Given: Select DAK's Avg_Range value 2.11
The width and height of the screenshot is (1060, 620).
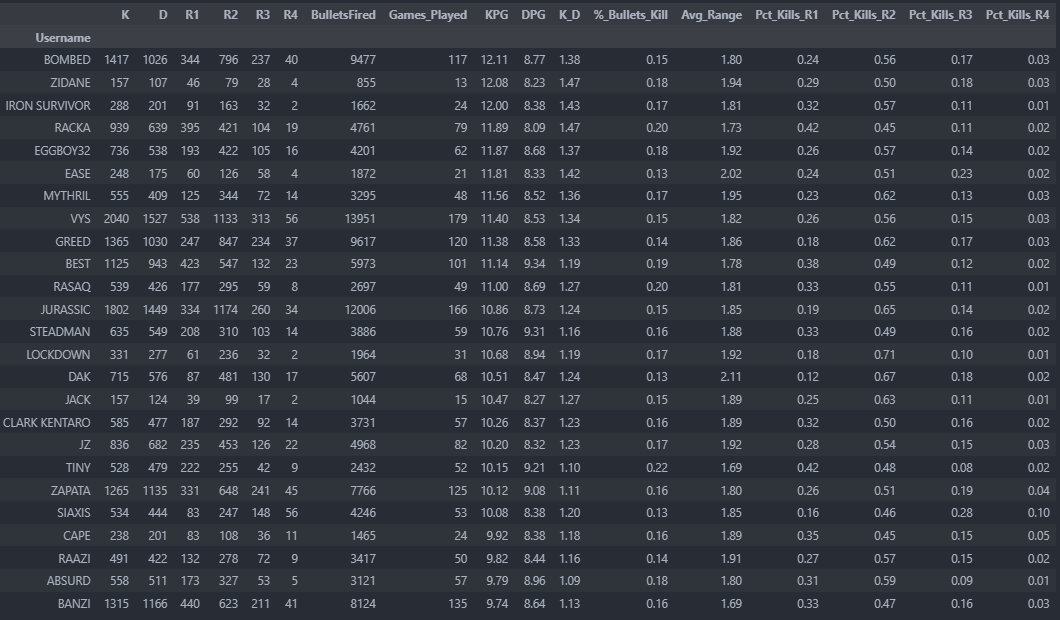Looking at the screenshot, I should [731, 378].
